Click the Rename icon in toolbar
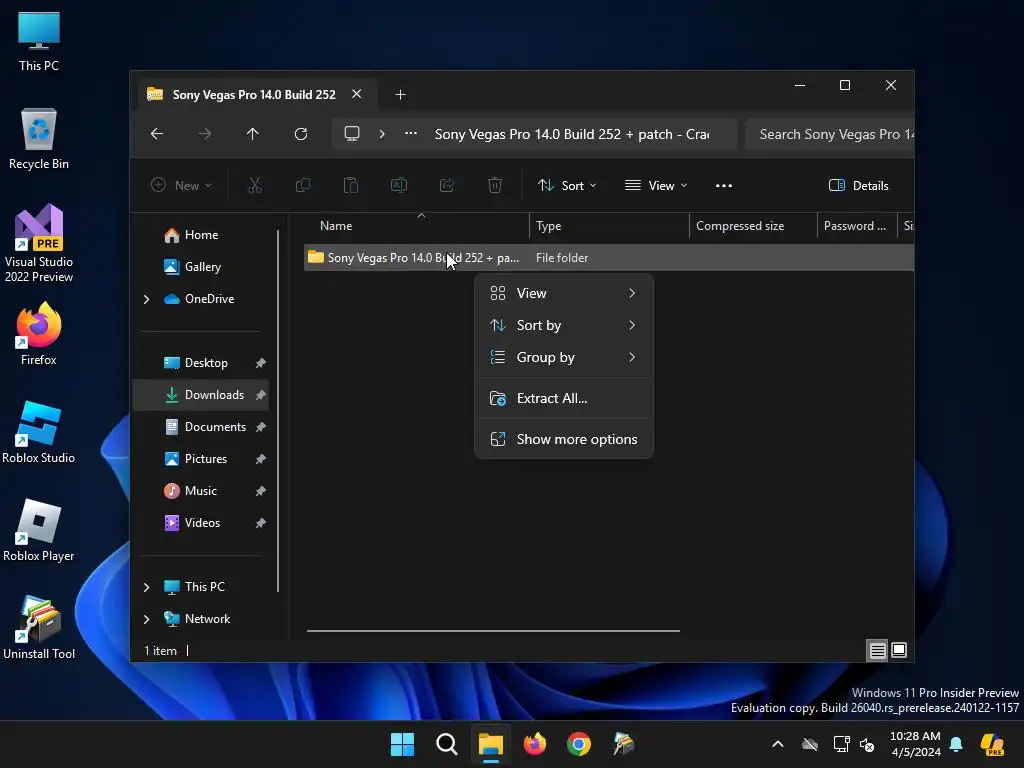1024x768 pixels. tap(398, 185)
